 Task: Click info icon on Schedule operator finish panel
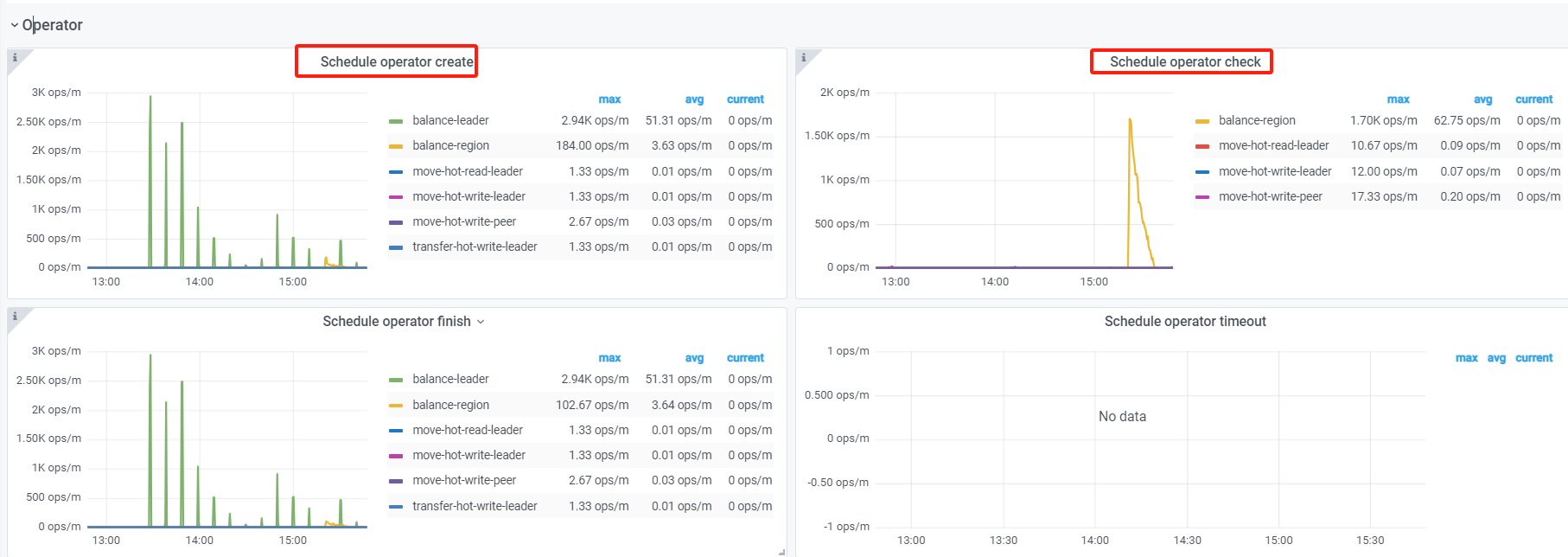click(15, 317)
